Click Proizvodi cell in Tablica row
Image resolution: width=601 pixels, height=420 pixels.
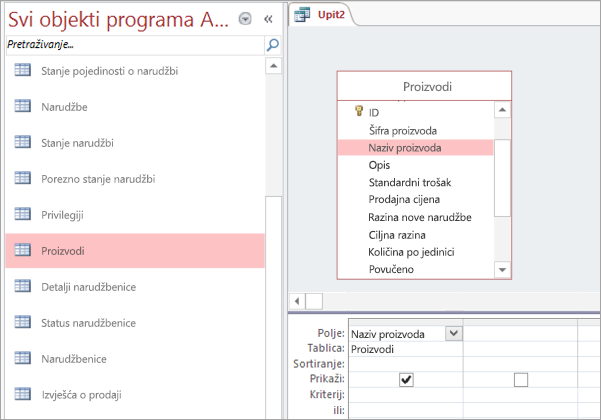[406, 349]
